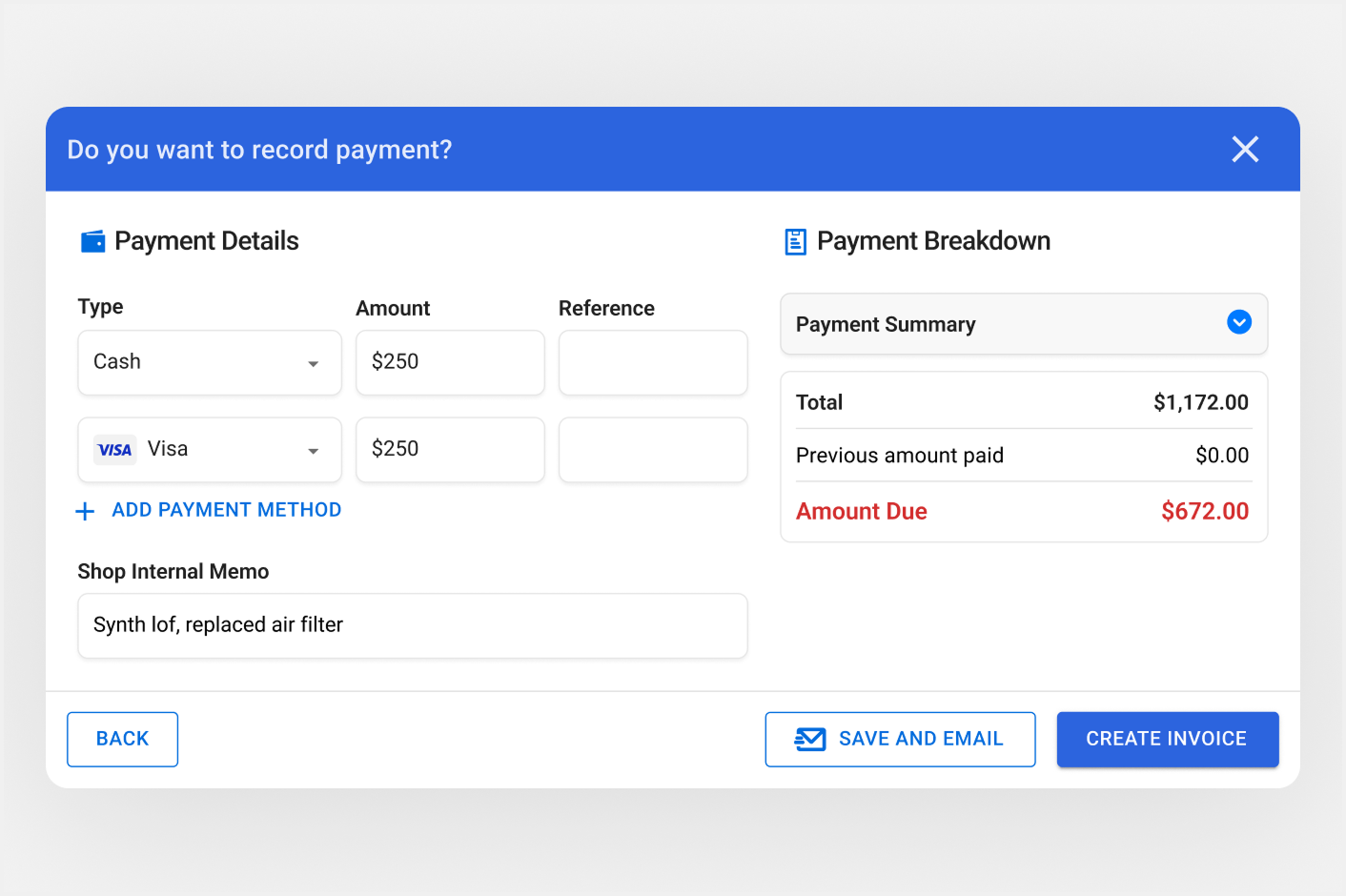Click the red Amount Due label

click(x=862, y=512)
